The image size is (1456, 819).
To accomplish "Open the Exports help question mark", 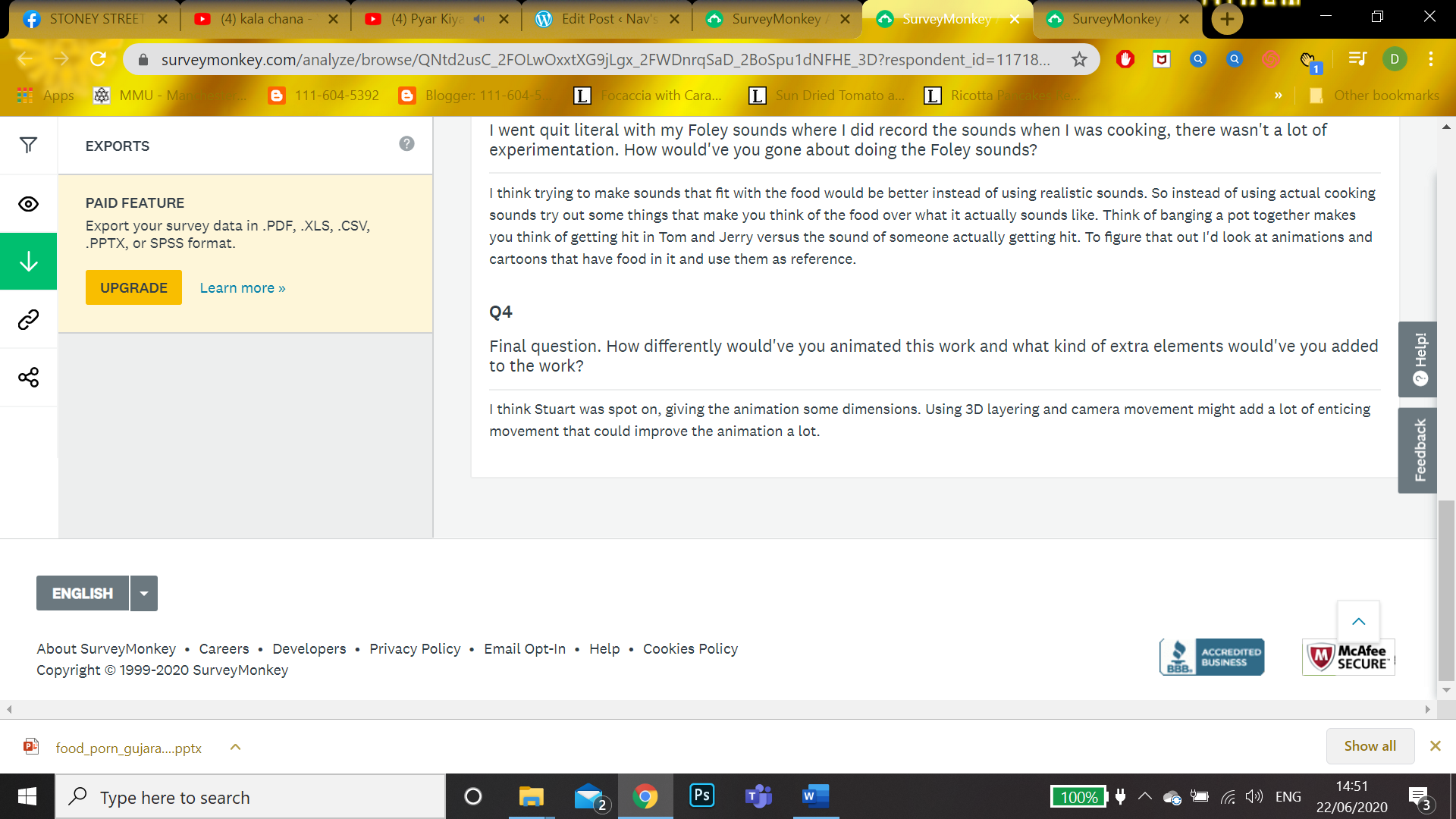I will [x=406, y=144].
